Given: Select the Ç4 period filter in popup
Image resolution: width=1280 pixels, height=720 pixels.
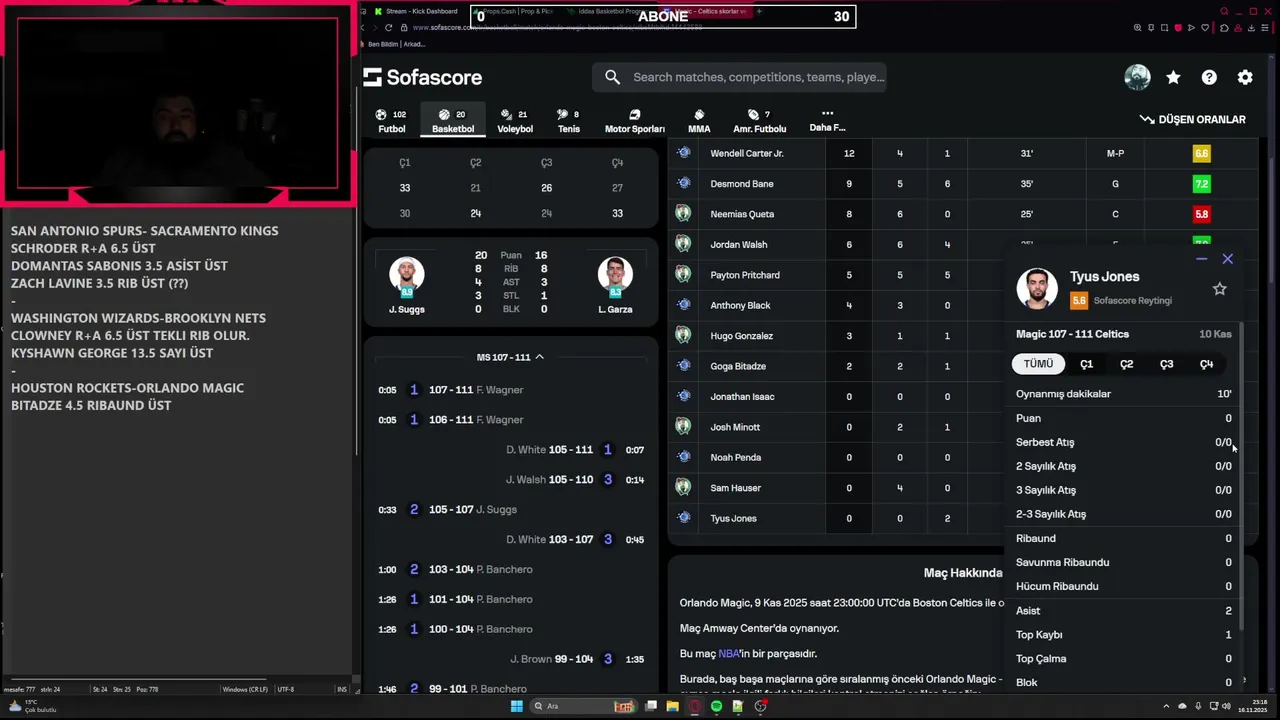Looking at the screenshot, I should (x=1206, y=364).
